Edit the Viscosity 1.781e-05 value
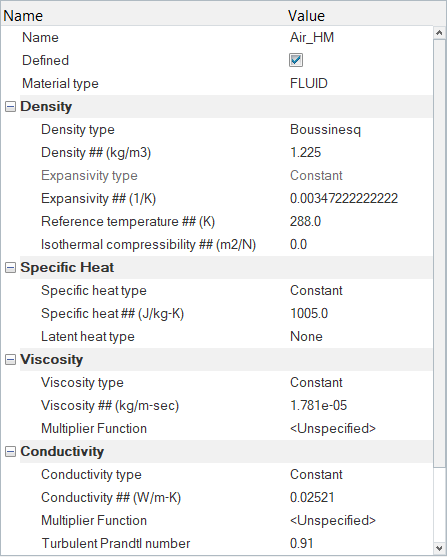Image resolution: width=447 pixels, height=557 pixels. click(360, 405)
